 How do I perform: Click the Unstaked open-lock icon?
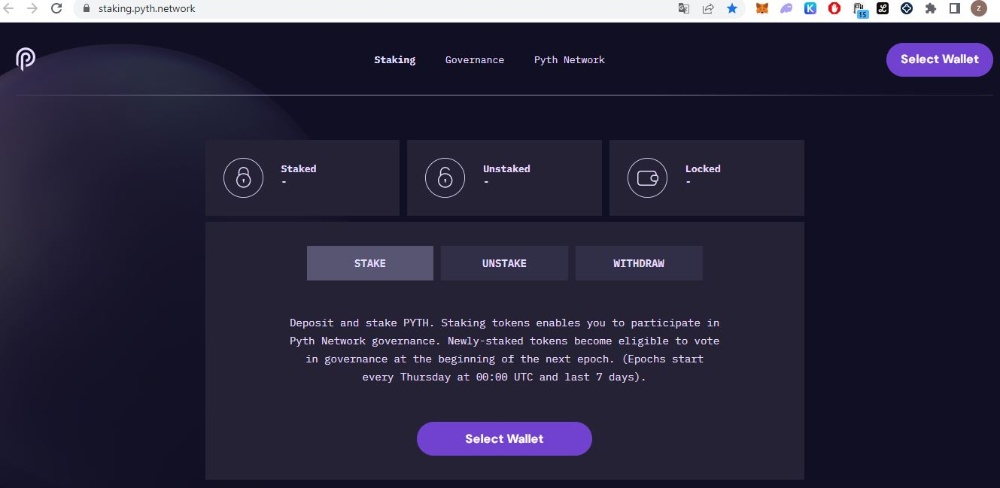point(445,178)
